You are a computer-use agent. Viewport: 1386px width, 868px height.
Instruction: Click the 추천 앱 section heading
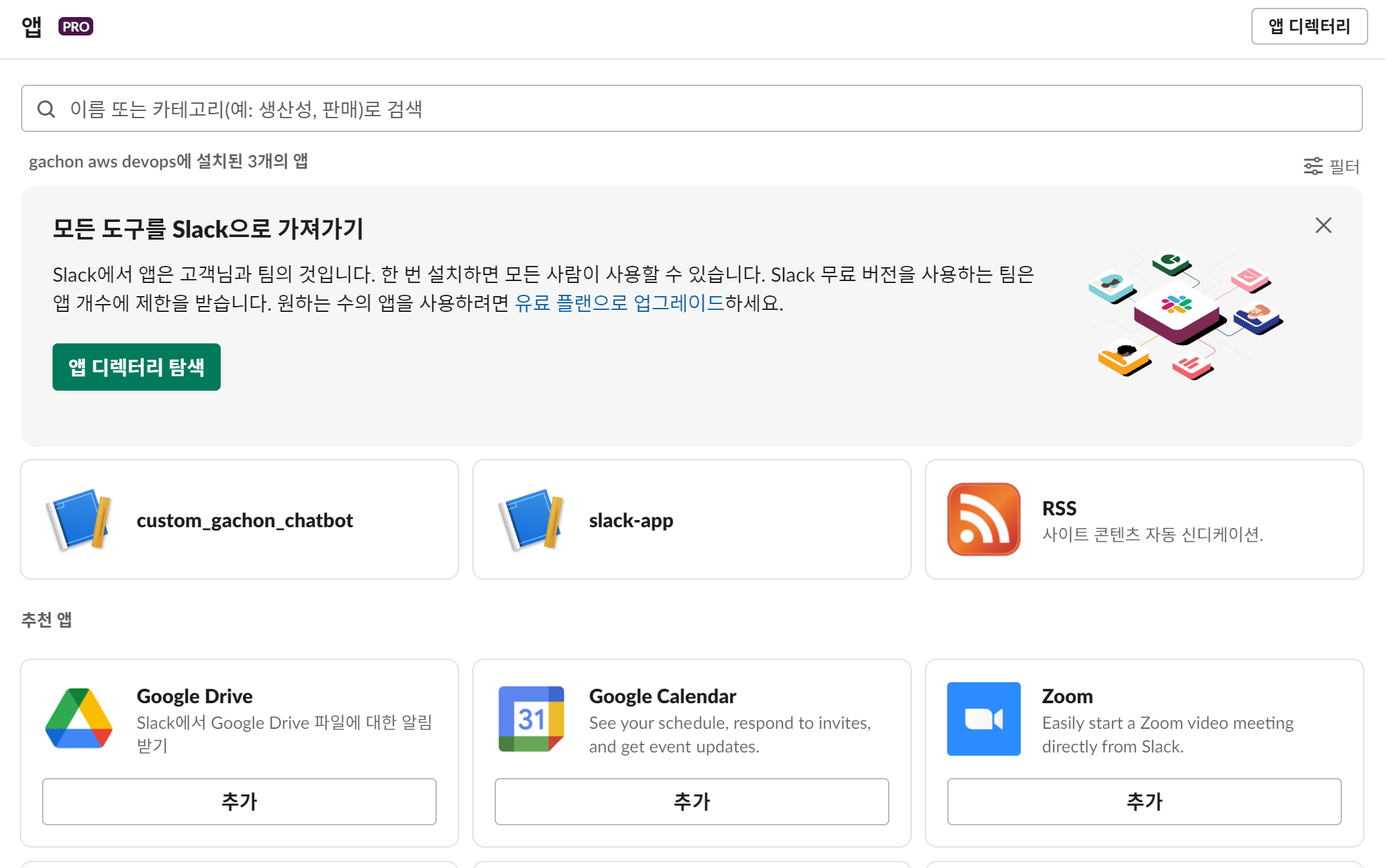(46, 620)
